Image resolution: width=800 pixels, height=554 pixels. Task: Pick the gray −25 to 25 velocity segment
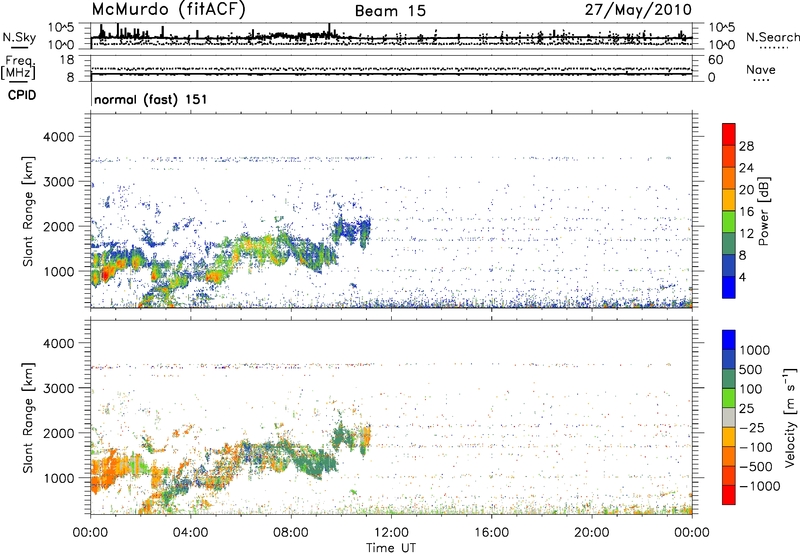click(x=729, y=417)
